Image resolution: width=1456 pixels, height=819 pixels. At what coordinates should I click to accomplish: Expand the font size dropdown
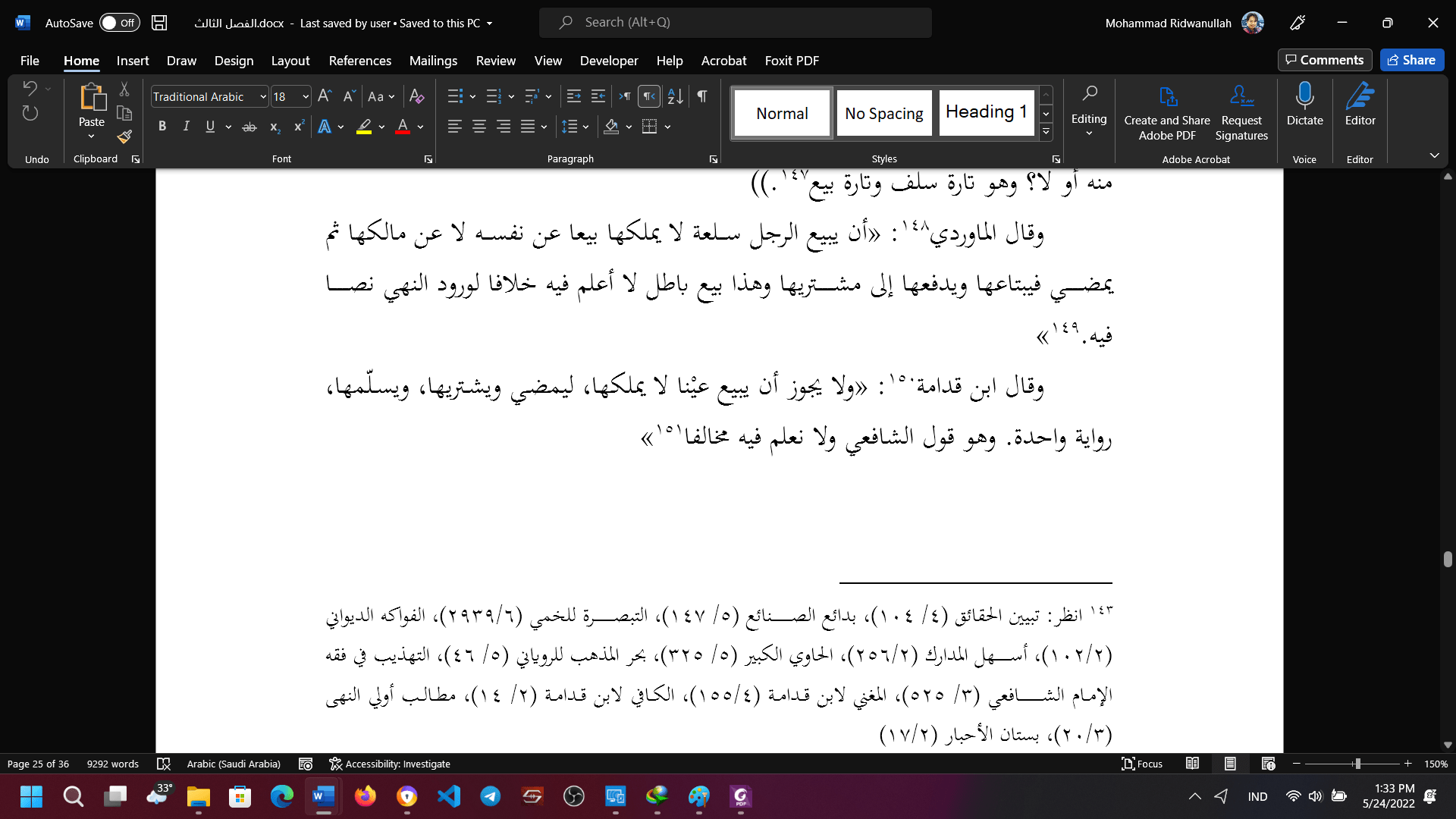(306, 97)
